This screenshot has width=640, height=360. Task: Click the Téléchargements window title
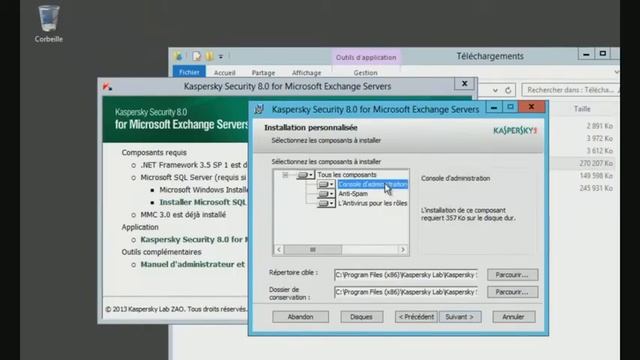[x=490, y=56]
